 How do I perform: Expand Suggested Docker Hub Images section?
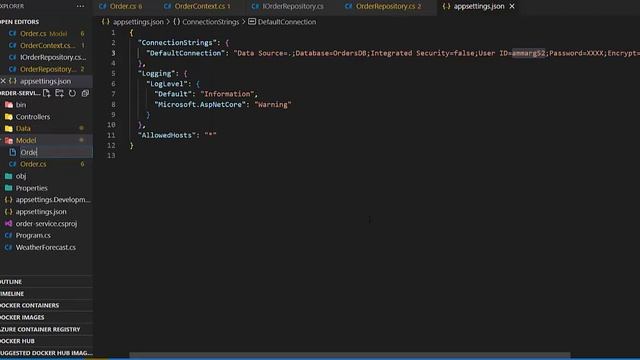pos(46,353)
